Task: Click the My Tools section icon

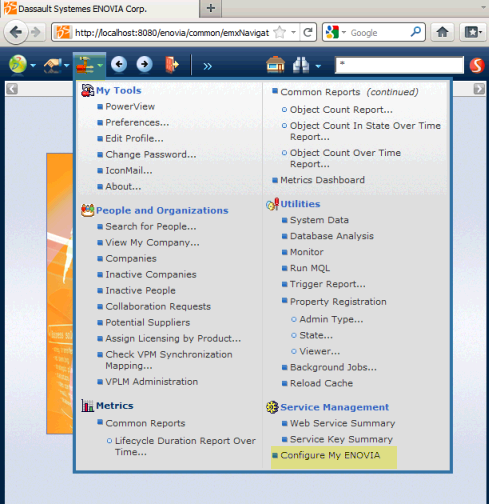Action: click(87, 90)
